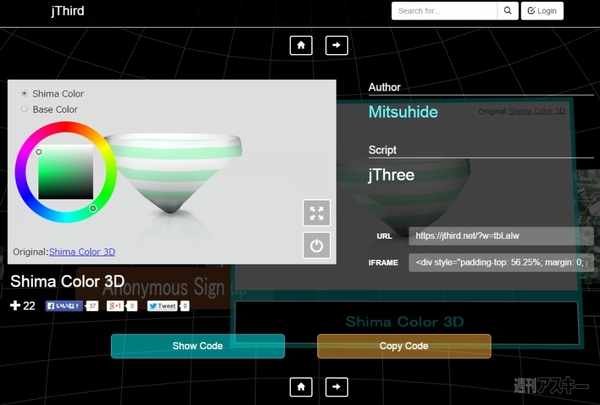Viewport: 600px width, 405px height.
Task: Click the Facebook like count 37
Action: [92, 306]
